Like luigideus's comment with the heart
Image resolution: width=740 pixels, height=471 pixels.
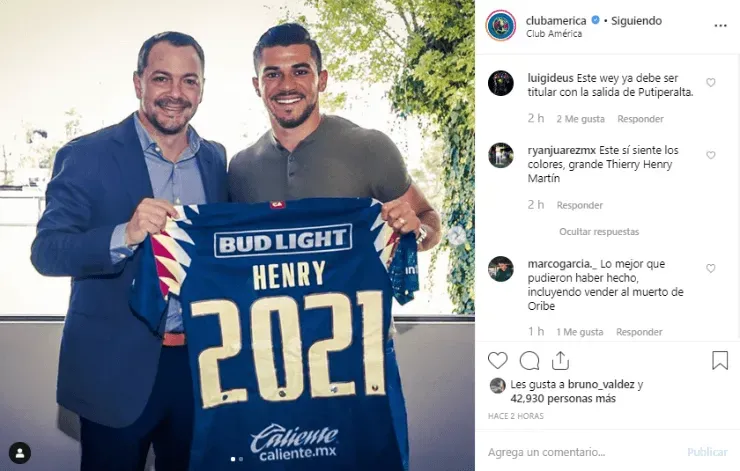[710, 83]
